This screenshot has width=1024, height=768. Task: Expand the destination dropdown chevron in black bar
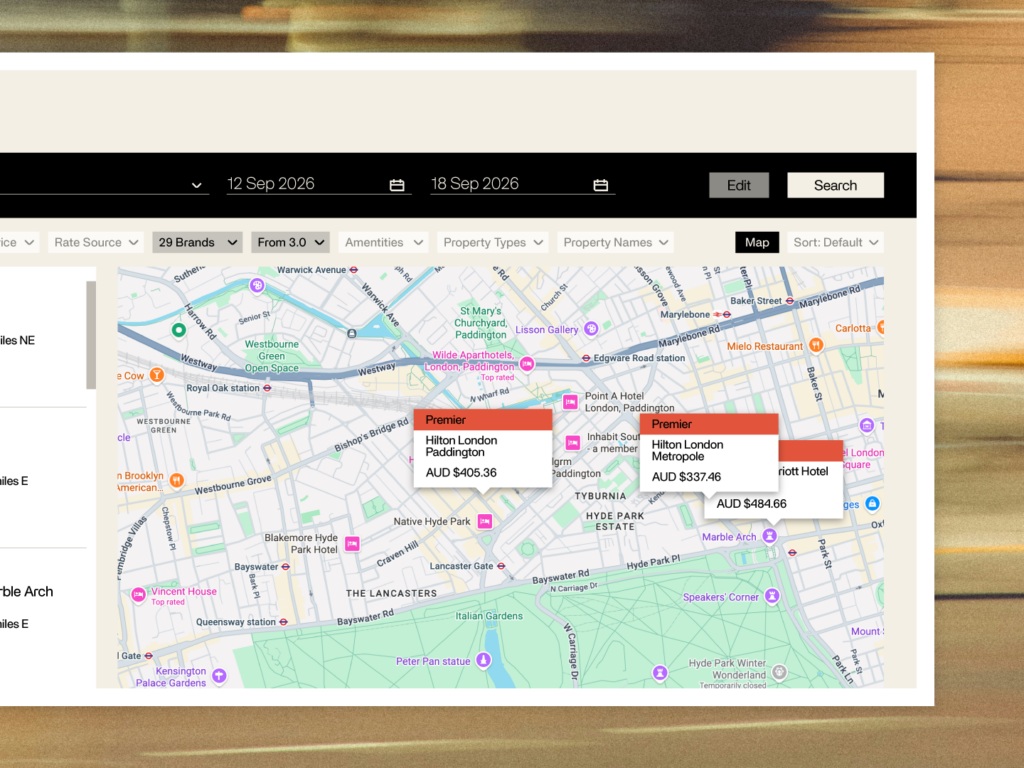[x=197, y=185]
